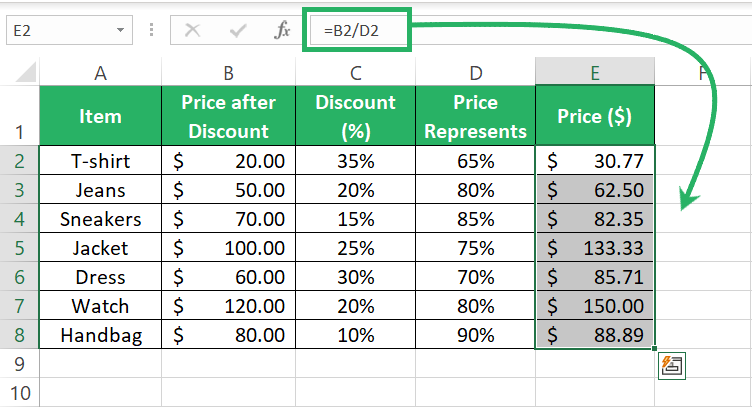Select column E header
This screenshot has height=407, width=752.
pyautogui.click(x=595, y=72)
